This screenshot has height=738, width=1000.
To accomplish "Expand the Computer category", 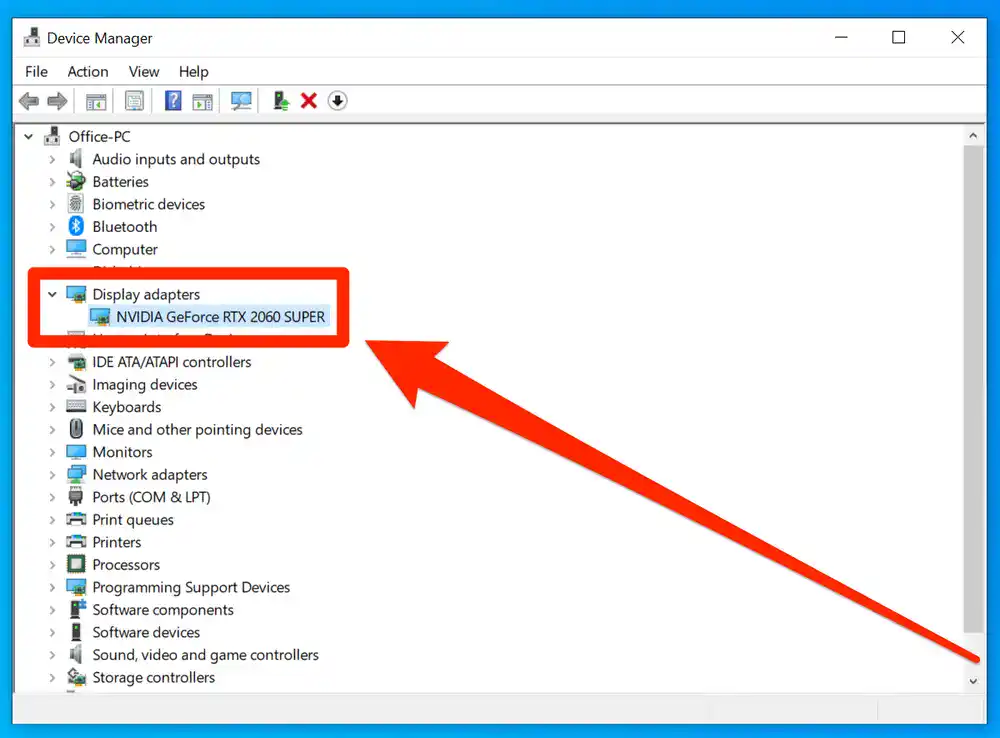I will click(x=52, y=249).
